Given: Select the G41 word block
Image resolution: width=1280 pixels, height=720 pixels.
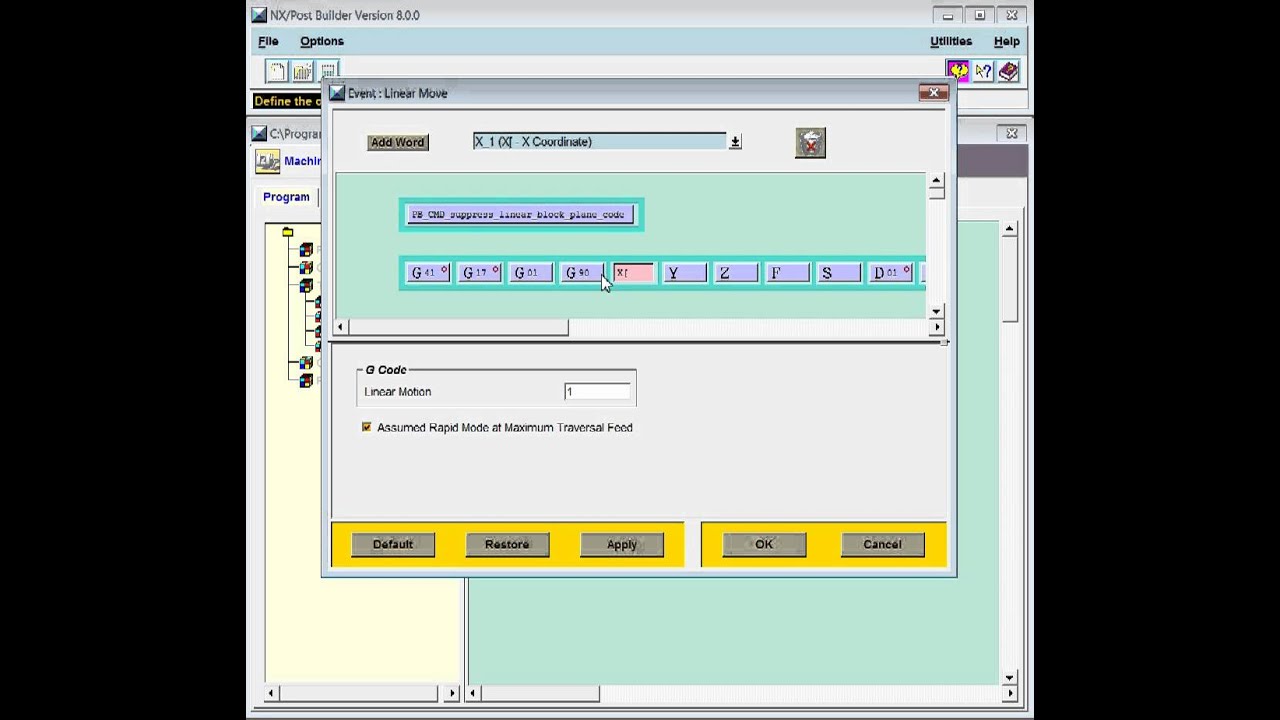Looking at the screenshot, I should coord(428,273).
